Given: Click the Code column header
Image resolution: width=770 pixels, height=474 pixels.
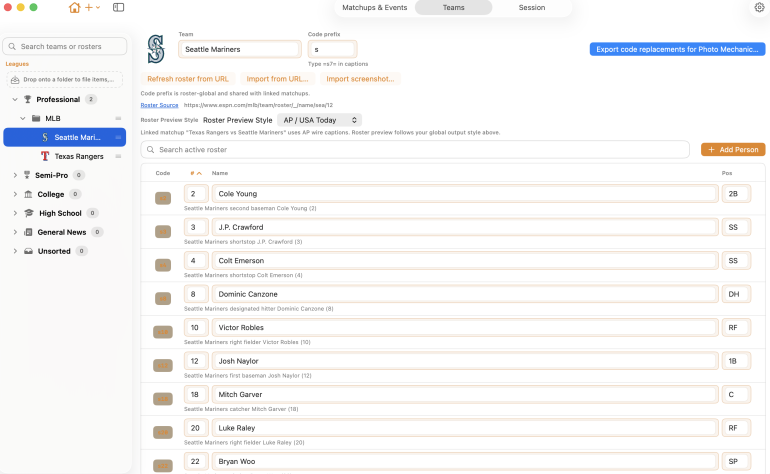Looking at the screenshot, I should pyautogui.click(x=163, y=173).
